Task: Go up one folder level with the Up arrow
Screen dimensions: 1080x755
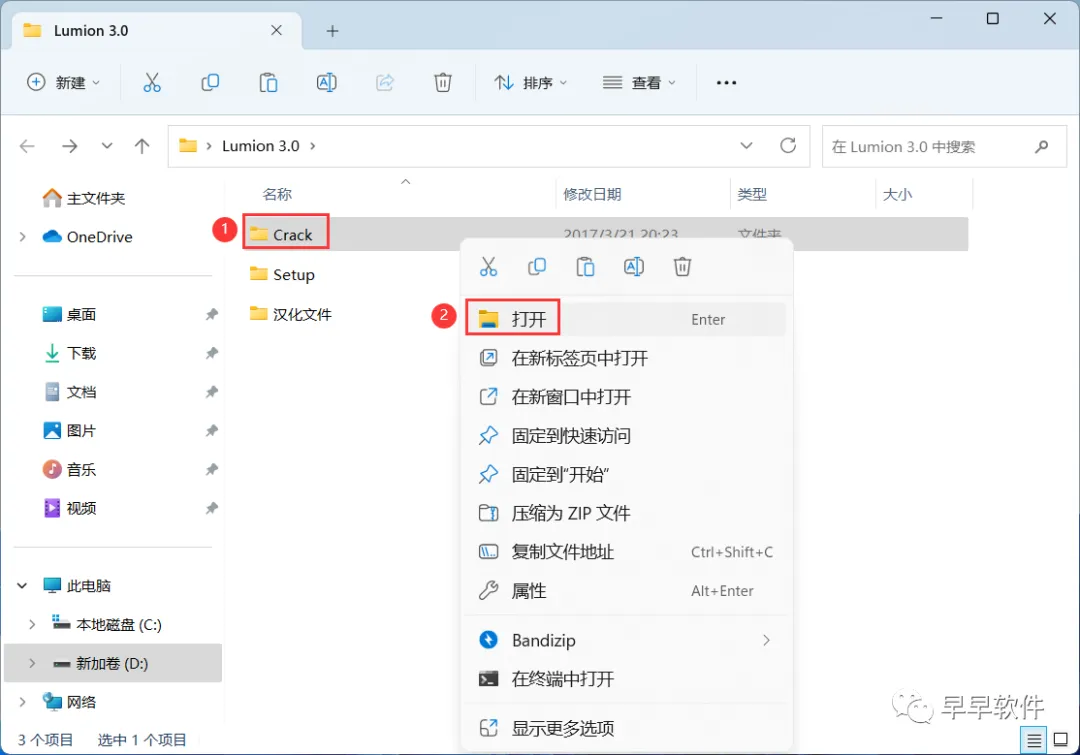Action: [142, 146]
